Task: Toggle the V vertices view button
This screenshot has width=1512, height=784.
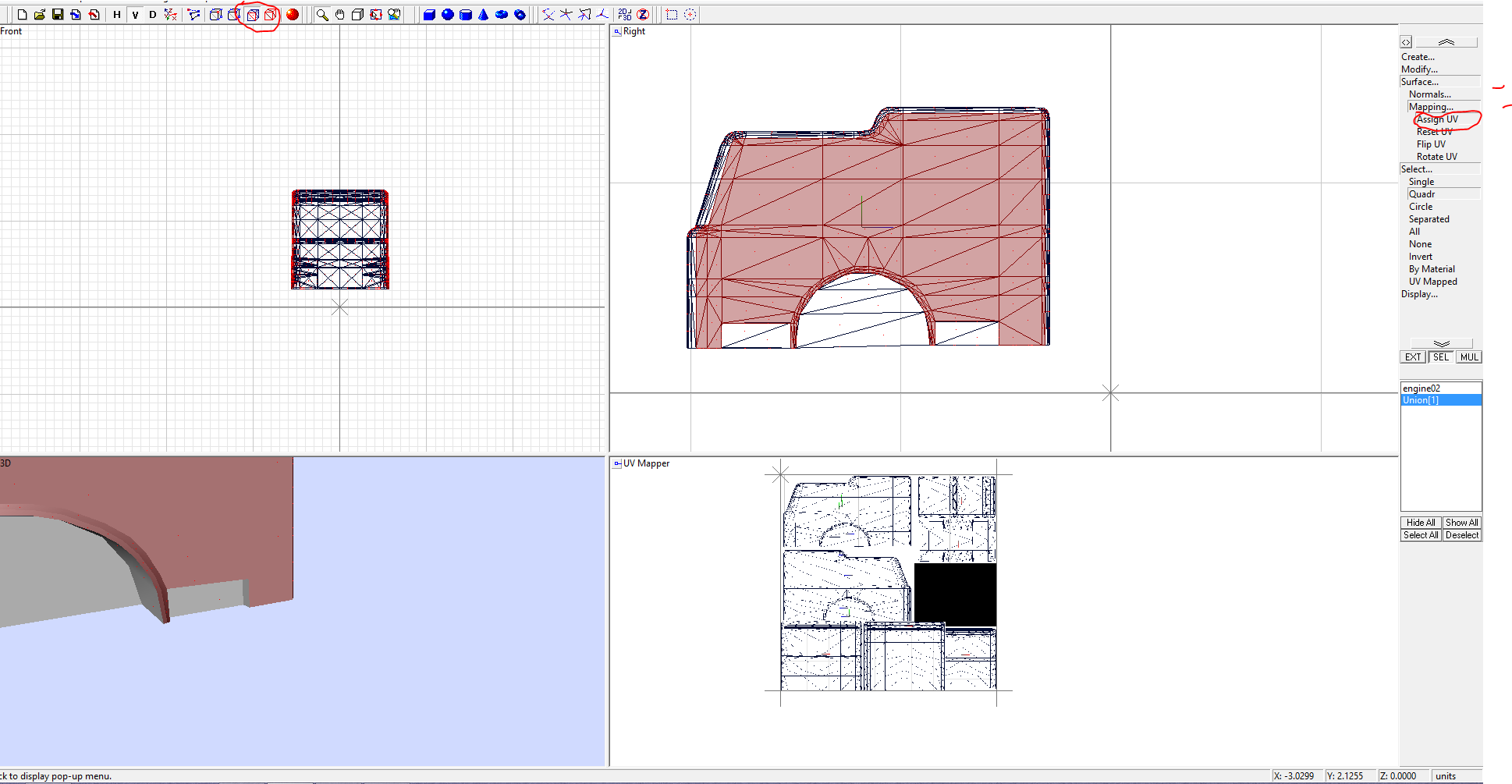Action: coord(134,14)
